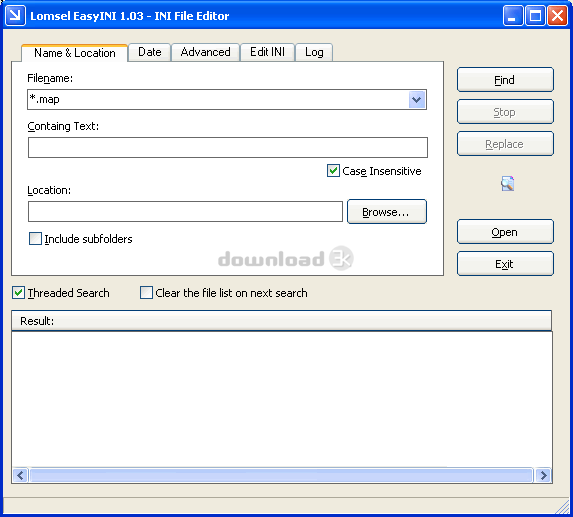The height and width of the screenshot is (517, 573).
Task: Expand the Filename dropdown arrow
Action: point(417,99)
